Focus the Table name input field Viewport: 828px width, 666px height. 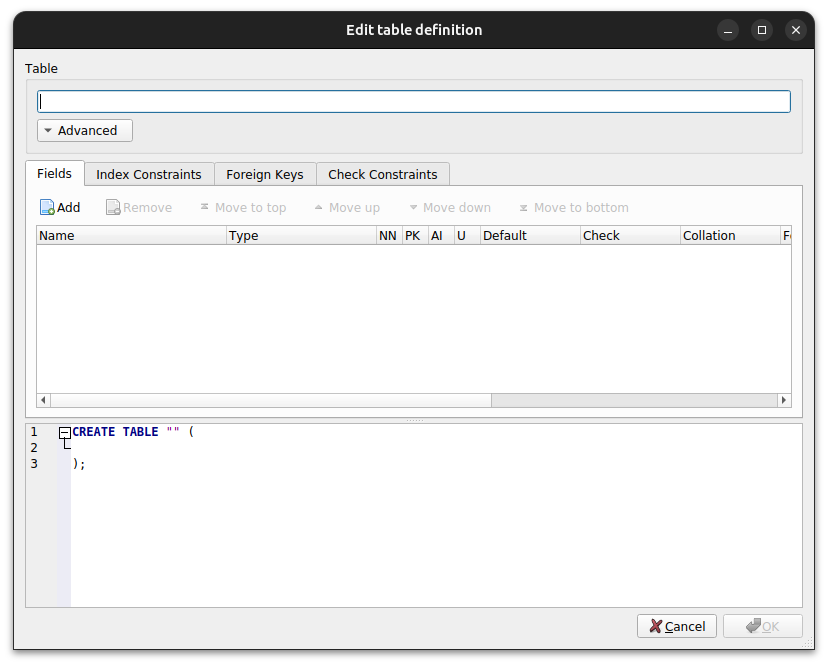(x=414, y=102)
